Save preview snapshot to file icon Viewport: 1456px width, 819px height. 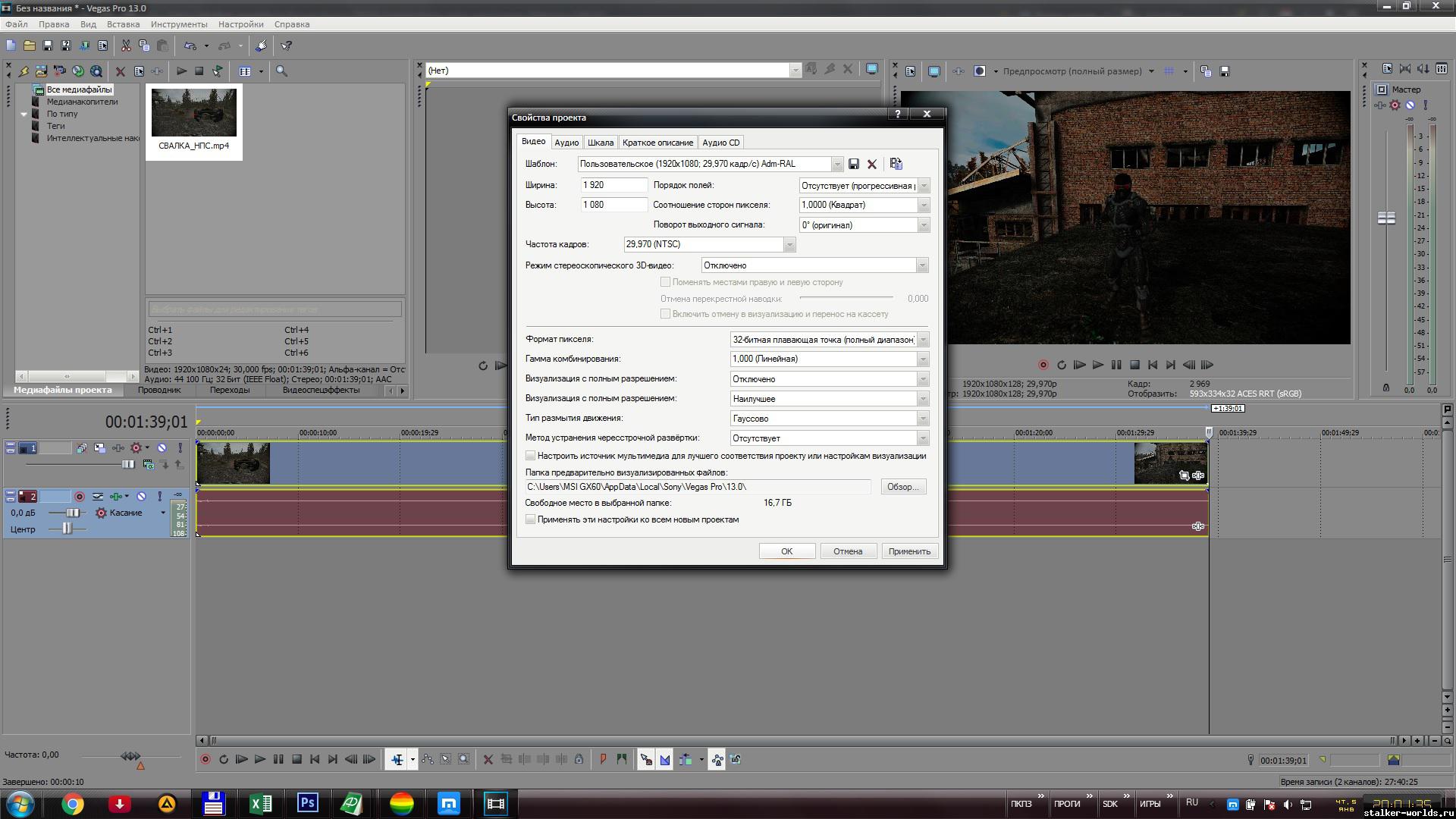point(1225,71)
